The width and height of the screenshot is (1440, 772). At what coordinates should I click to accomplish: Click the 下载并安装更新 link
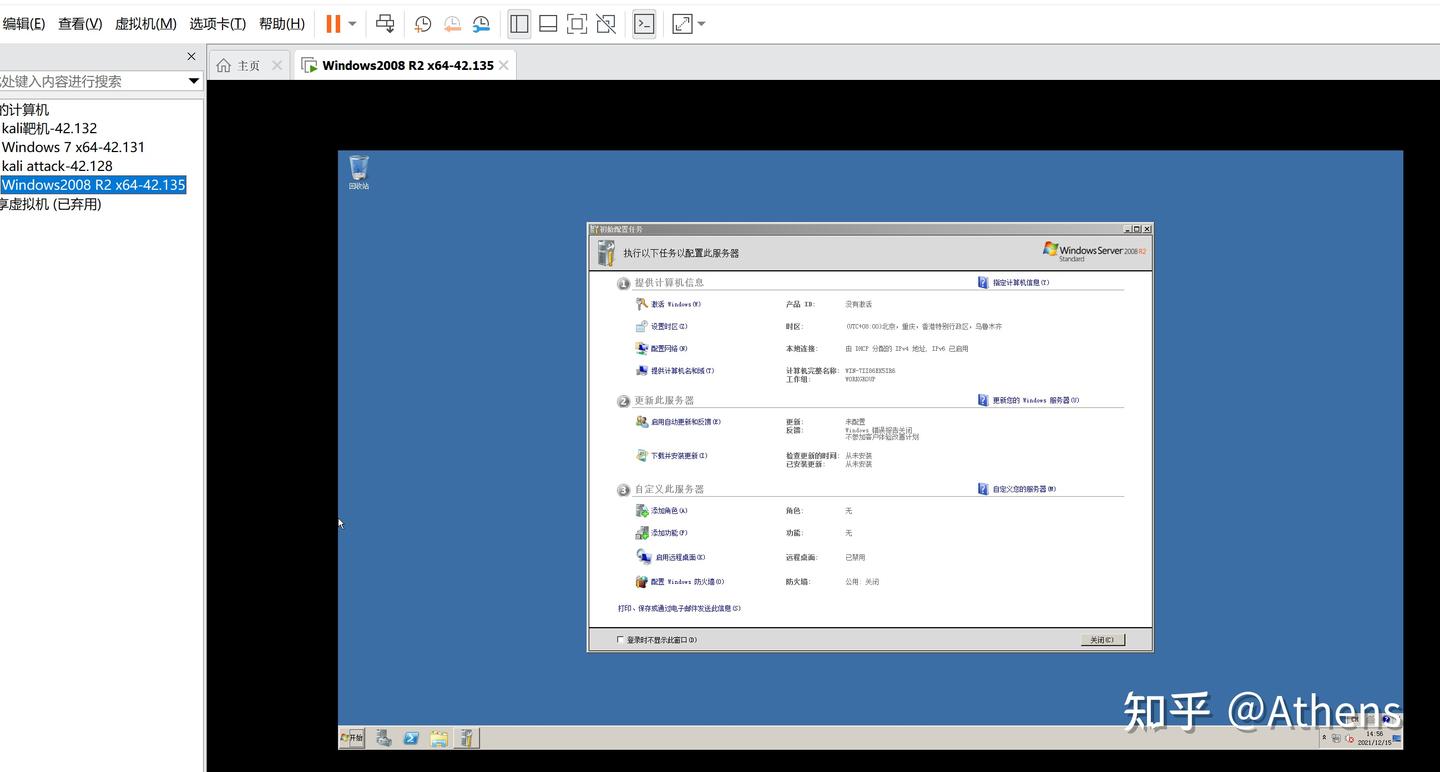pos(679,456)
